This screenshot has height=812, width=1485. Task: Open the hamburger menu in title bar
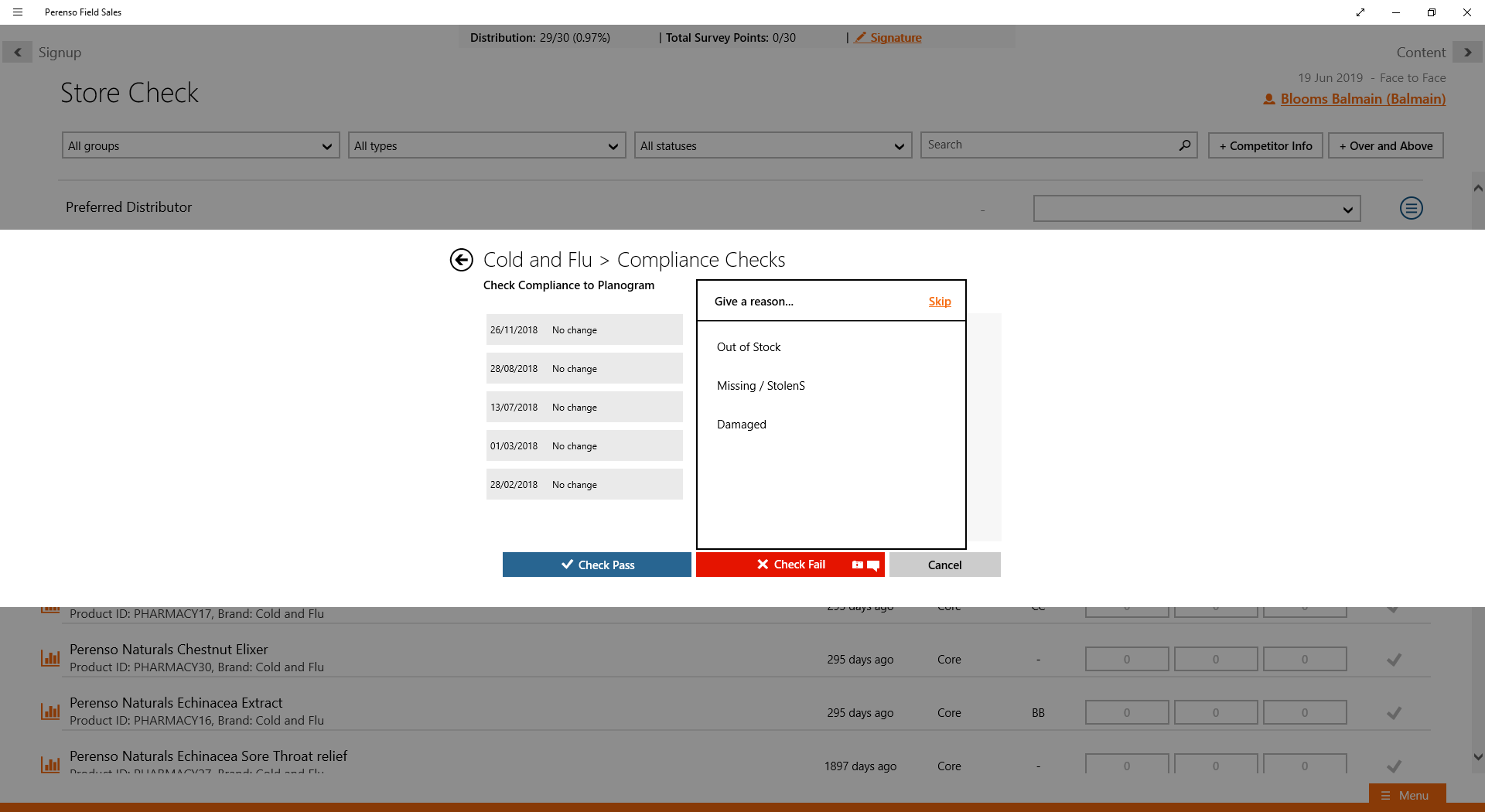(18, 12)
